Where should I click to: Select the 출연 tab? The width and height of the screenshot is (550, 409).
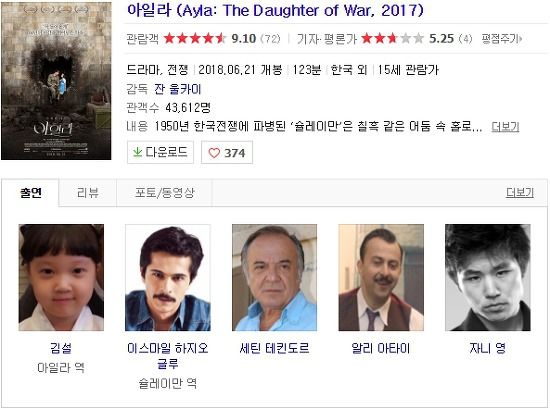click(31, 193)
